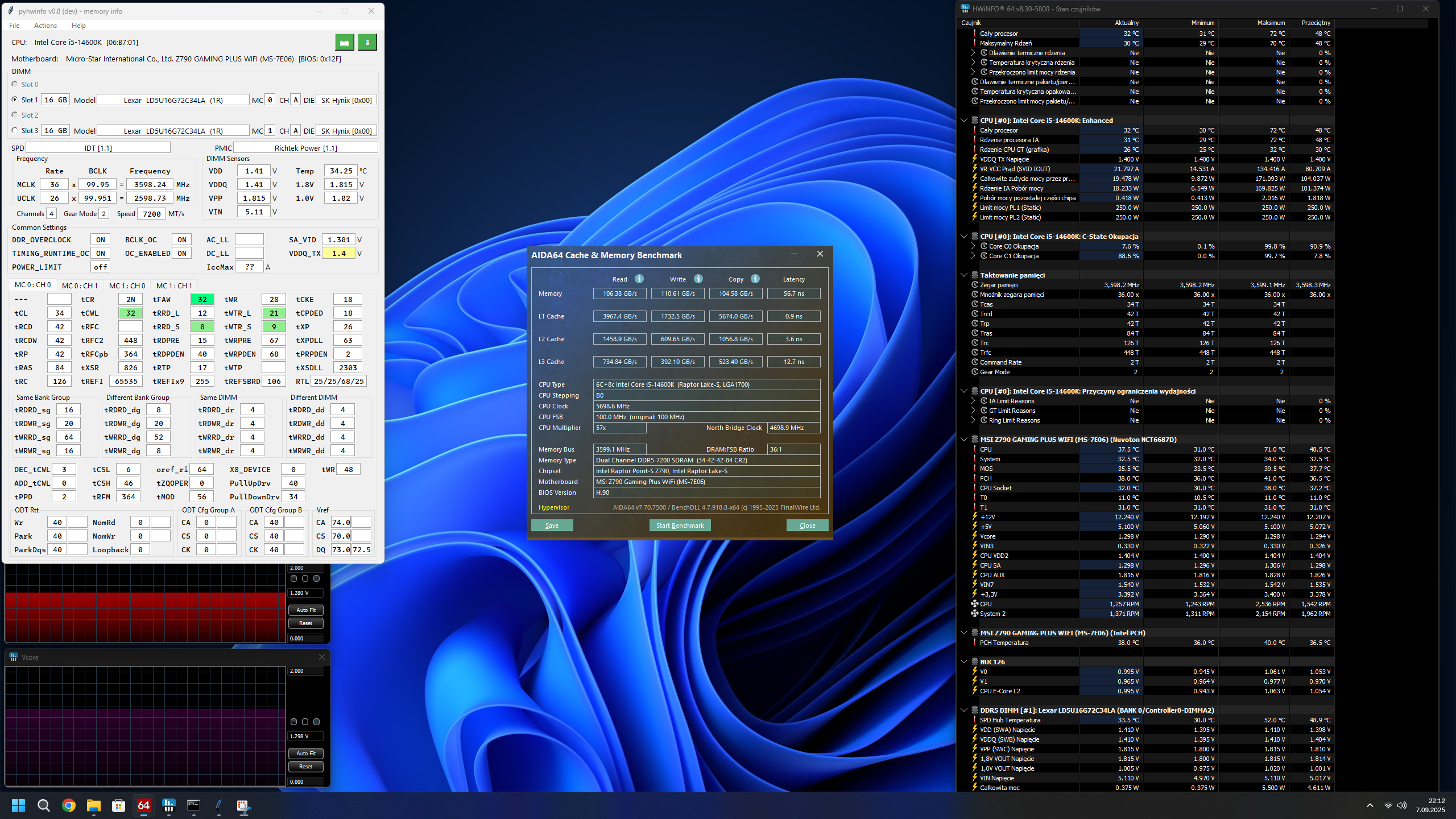This screenshot has height=819, width=1456.
Task: Open HWiNFO taskbar icon
Action: pos(169,805)
